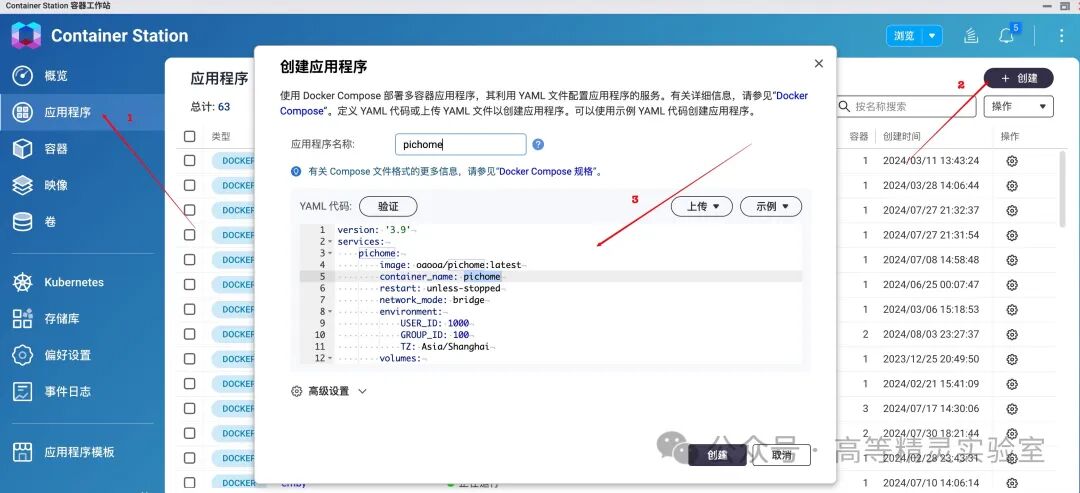The height and width of the screenshot is (493, 1080).
Task: Toggle the select-all checkbox in table header
Action: pos(190,136)
